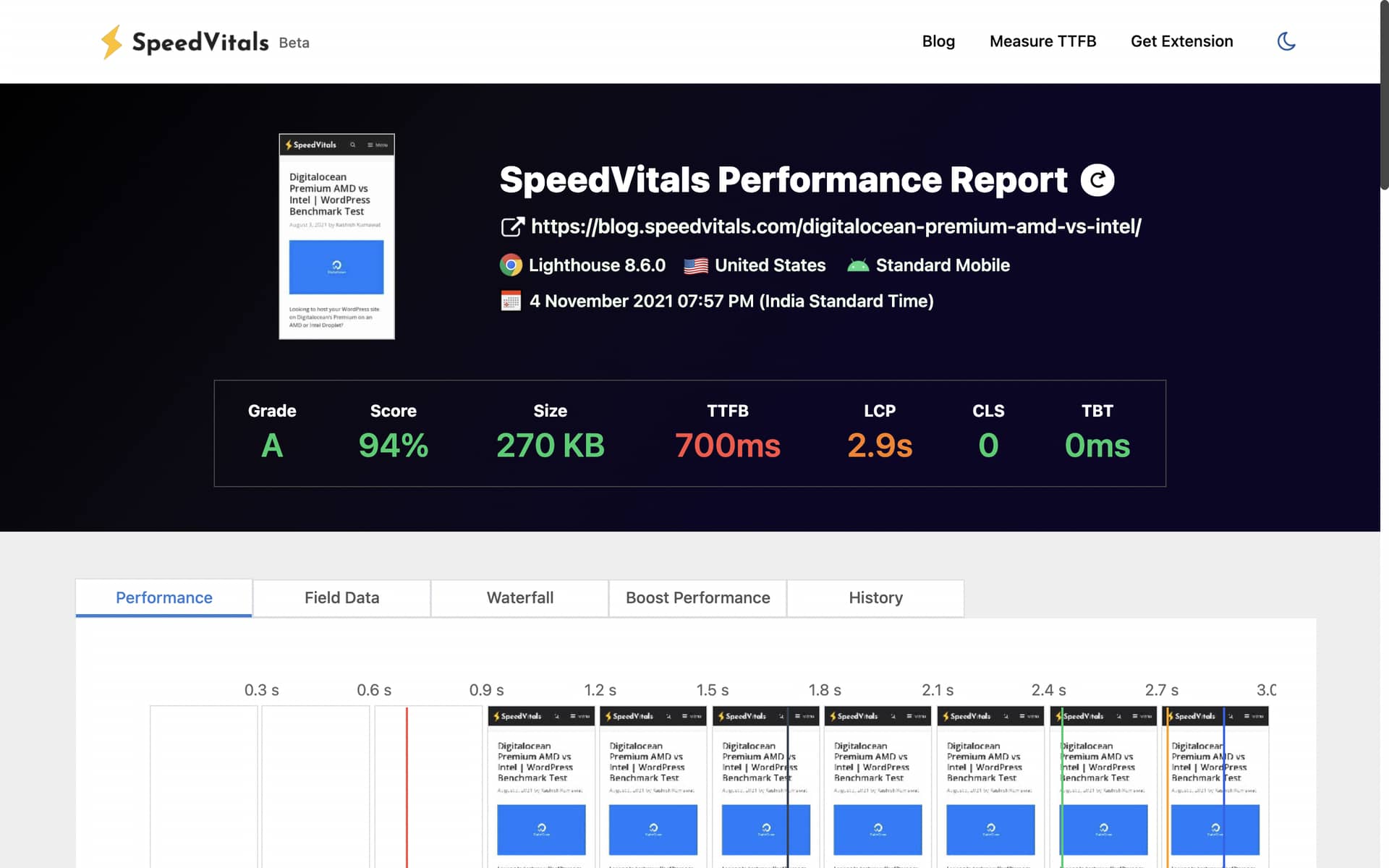This screenshot has height=868, width=1389.
Task: Open the Waterfall tab
Action: 519,597
